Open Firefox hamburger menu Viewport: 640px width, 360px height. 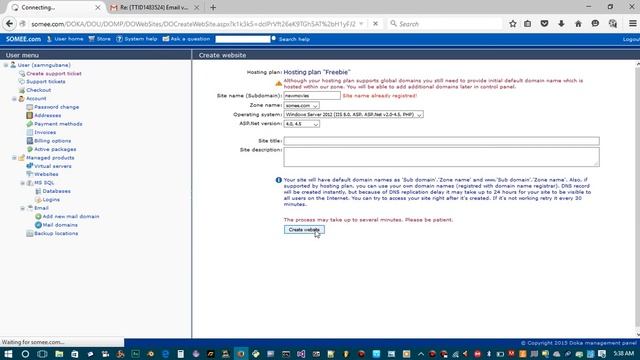[x=632, y=24]
